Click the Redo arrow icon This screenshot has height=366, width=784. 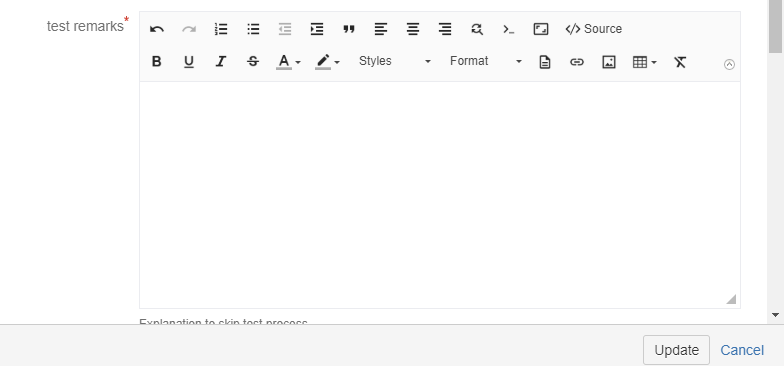click(189, 29)
